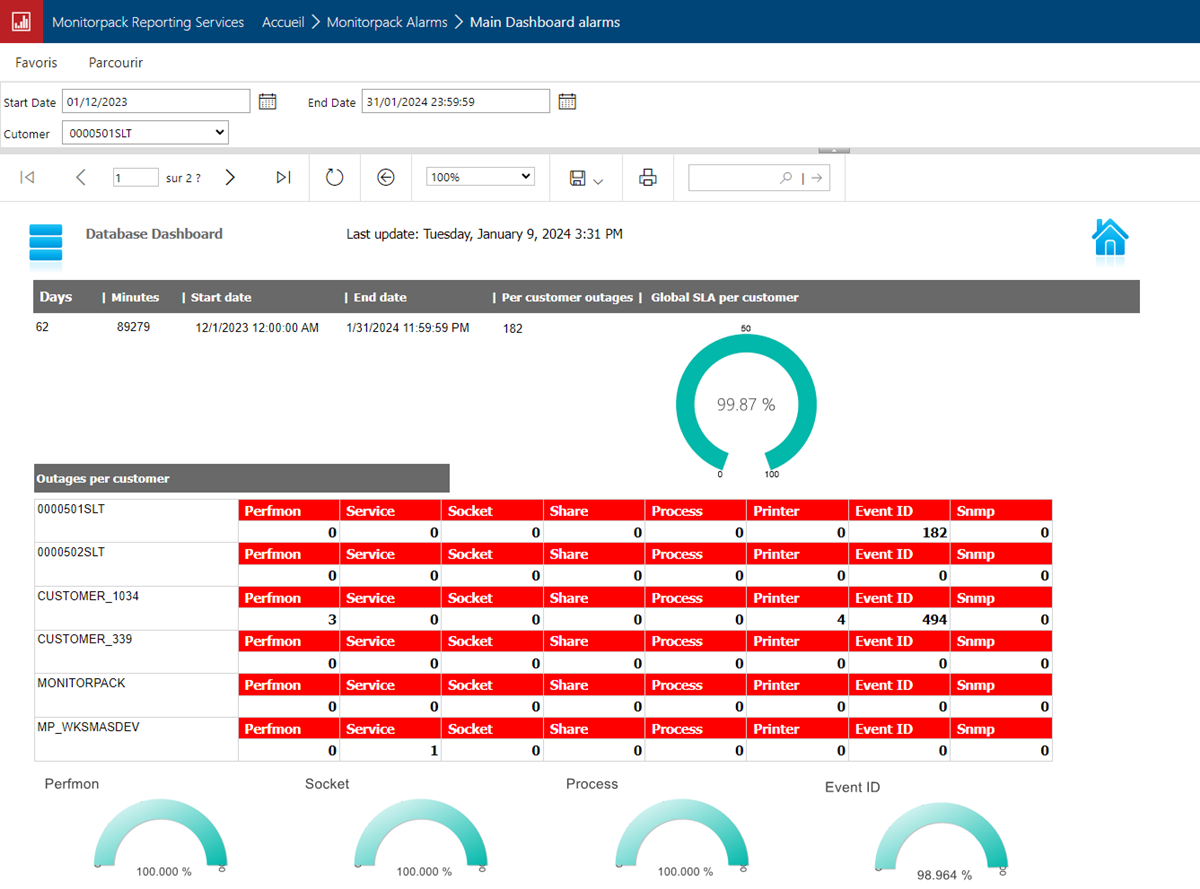Open the Start Date calendar picker
Viewport: 1200px width, 889px height.
pyautogui.click(x=267, y=101)
